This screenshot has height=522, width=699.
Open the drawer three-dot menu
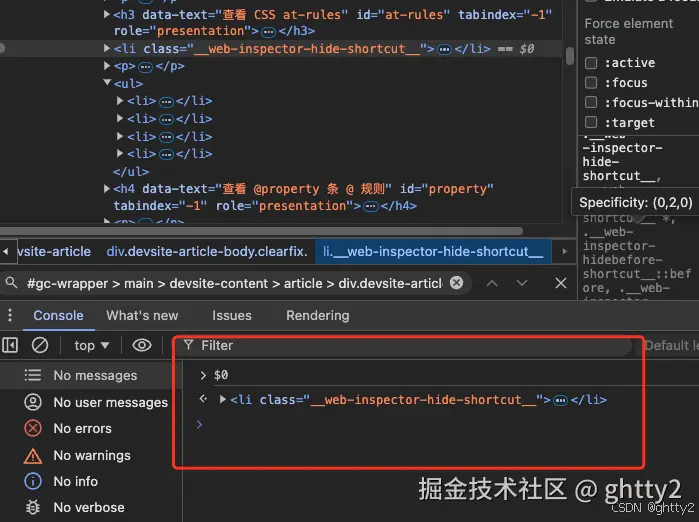click(x=10, y=315)
